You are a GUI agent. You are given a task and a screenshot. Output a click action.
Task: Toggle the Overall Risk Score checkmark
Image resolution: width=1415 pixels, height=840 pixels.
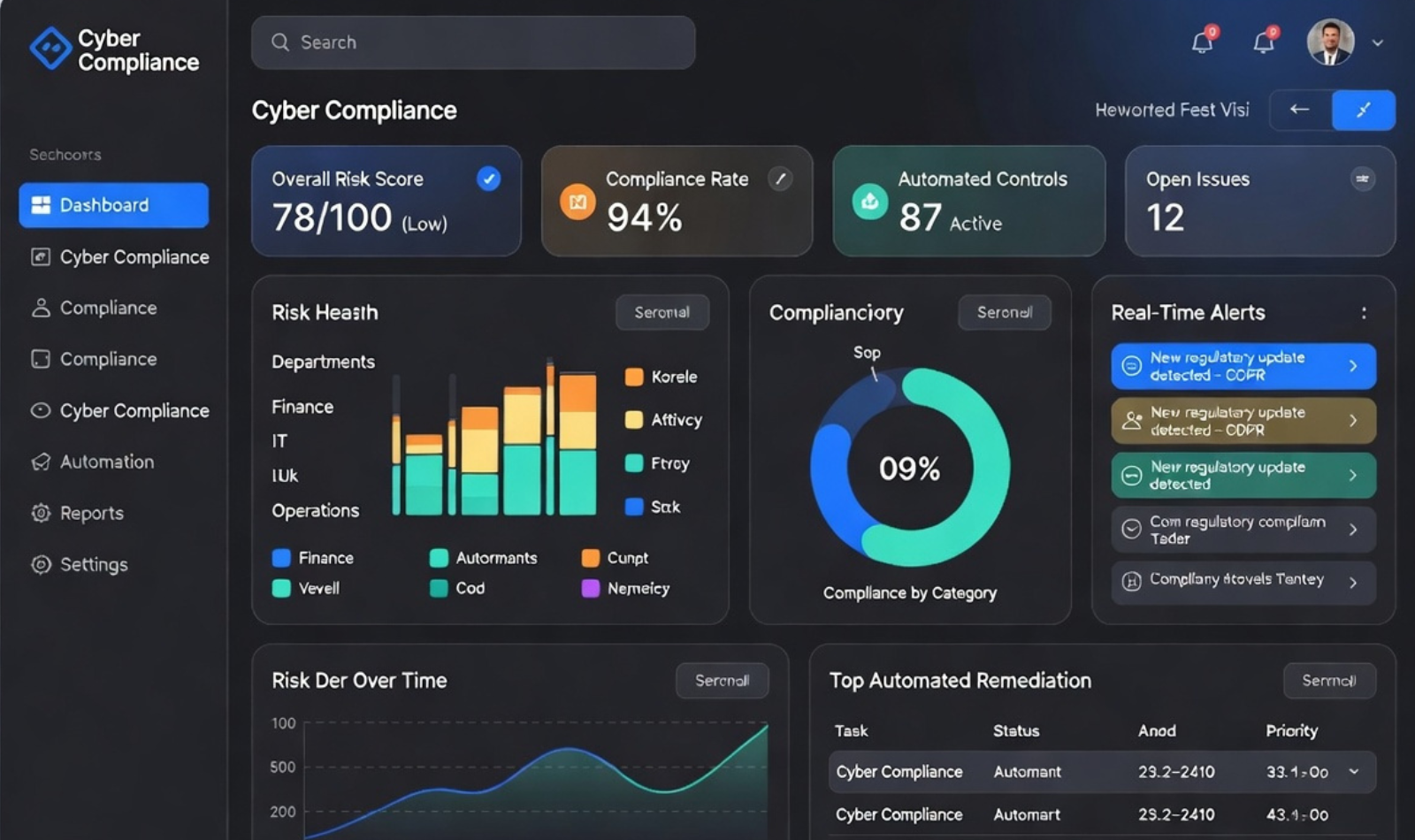point(488,179)
